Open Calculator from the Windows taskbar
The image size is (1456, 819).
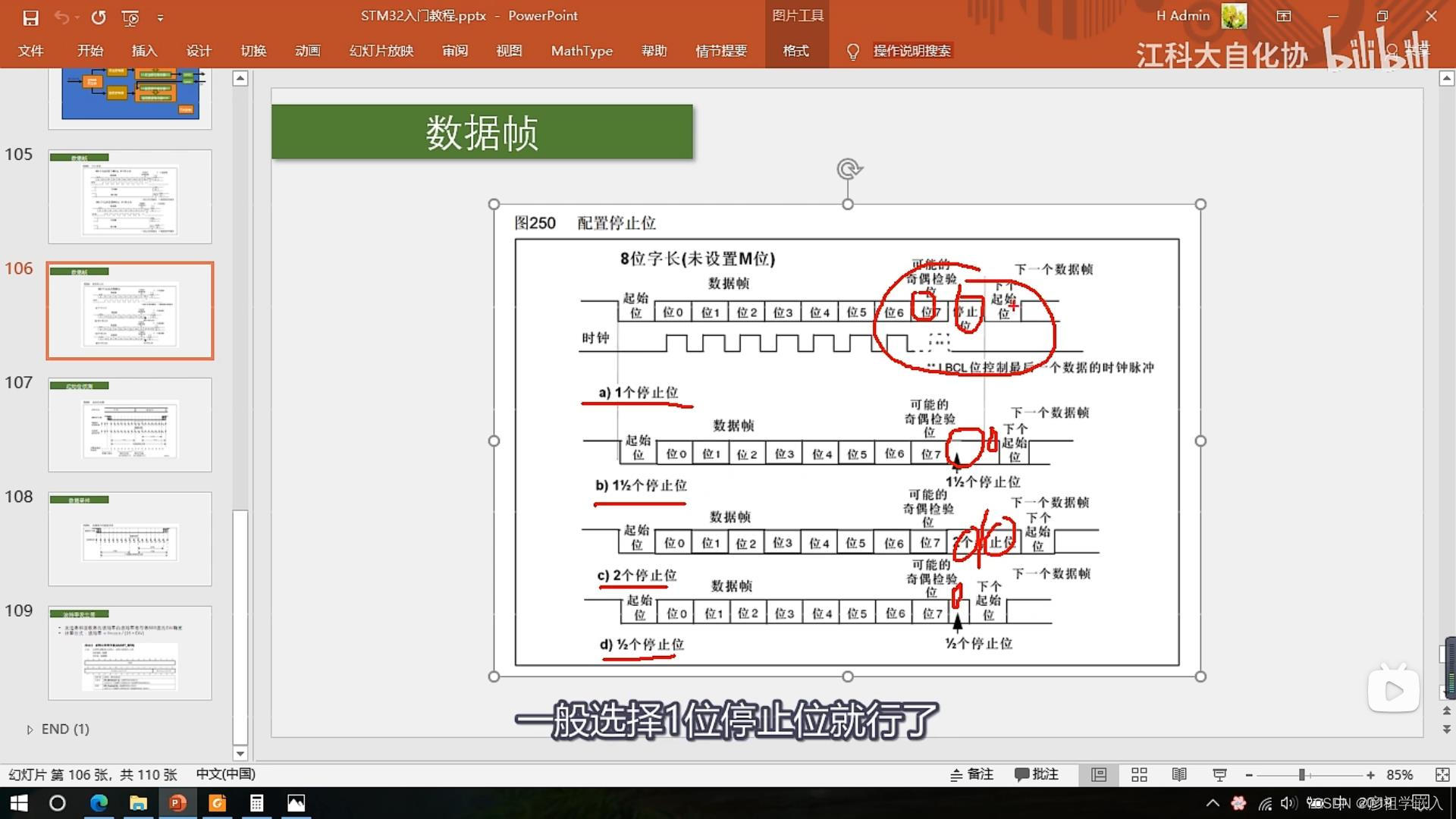click(x=256, y=802)
